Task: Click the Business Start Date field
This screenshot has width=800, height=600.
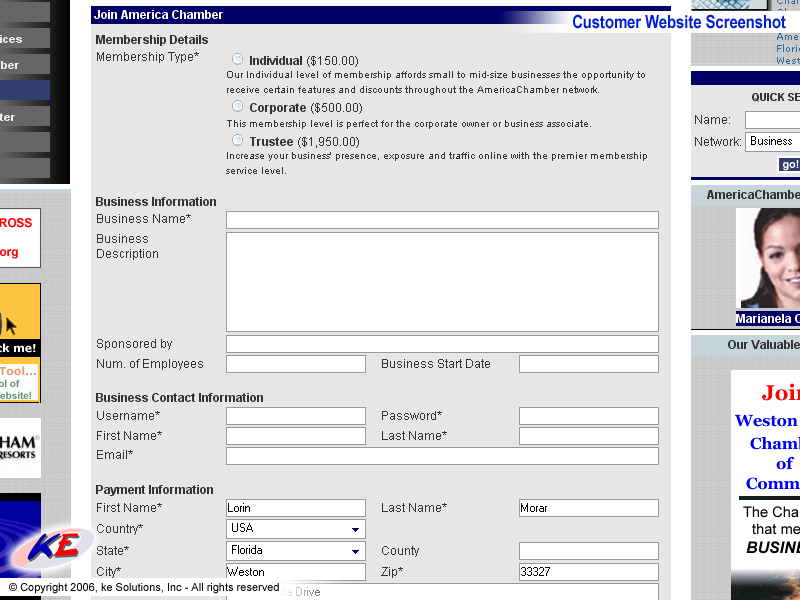Action: 589,364
